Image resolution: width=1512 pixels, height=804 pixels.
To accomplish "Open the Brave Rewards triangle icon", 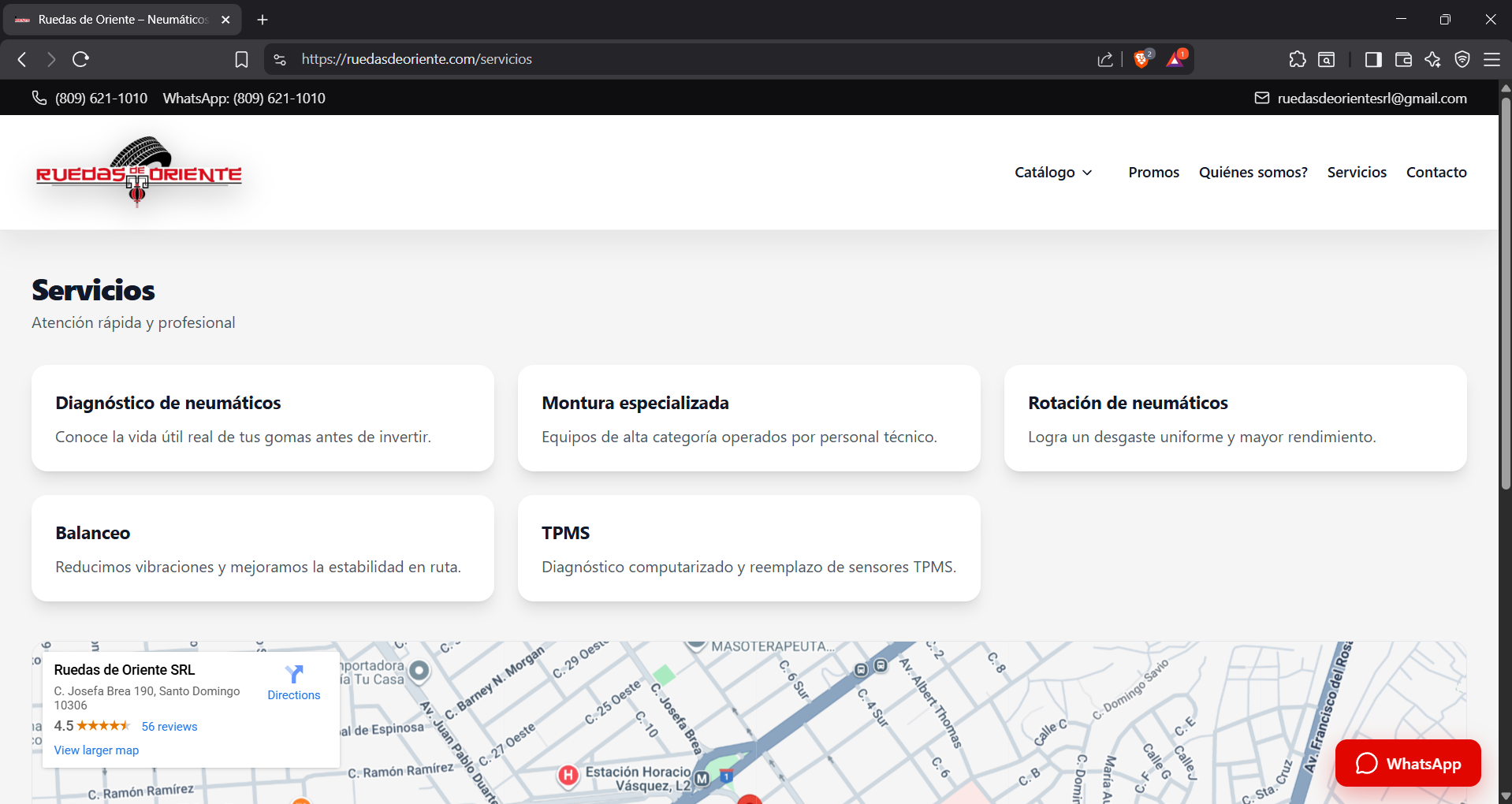I will [x=1175, y=59].
